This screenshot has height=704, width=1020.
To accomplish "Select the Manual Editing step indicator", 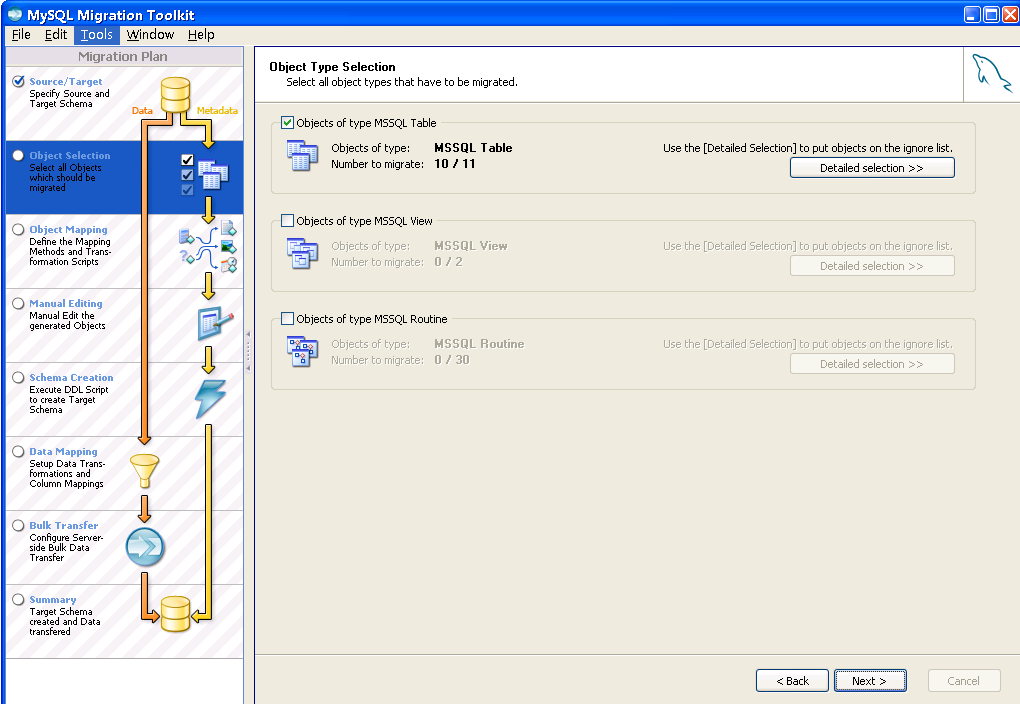I will click(18, 304).
